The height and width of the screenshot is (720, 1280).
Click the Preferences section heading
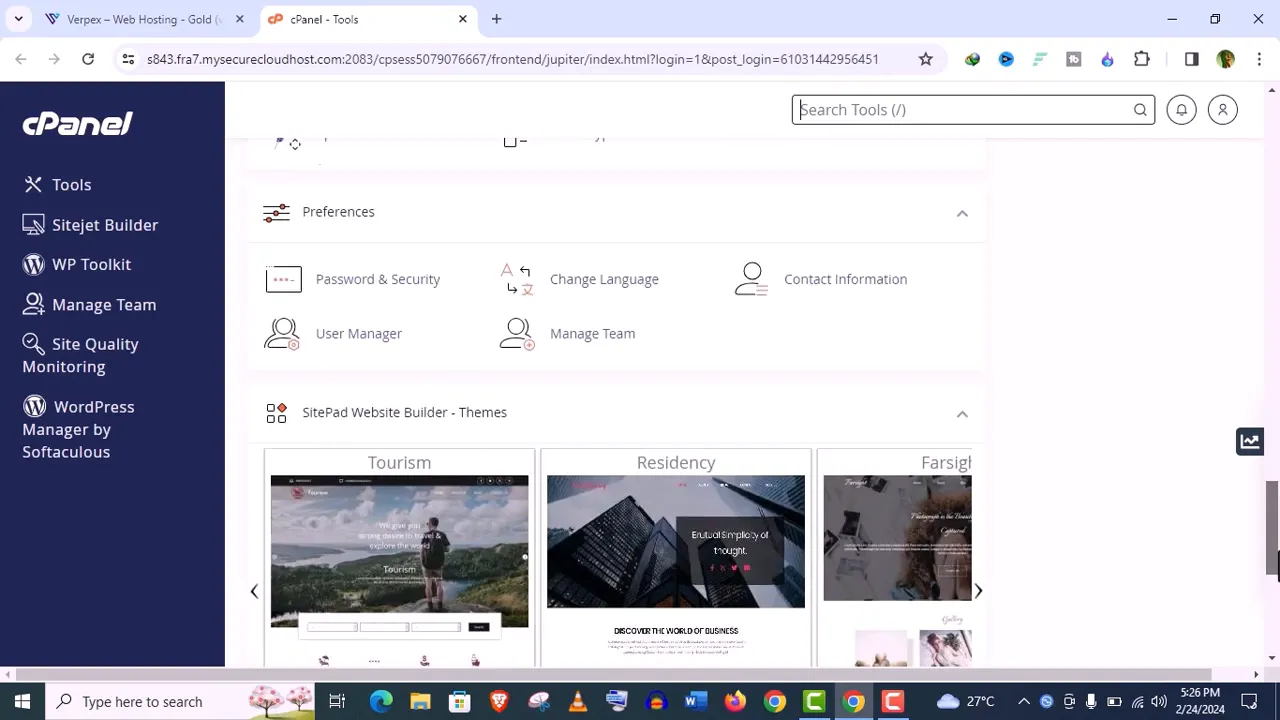tap(338, 212)
